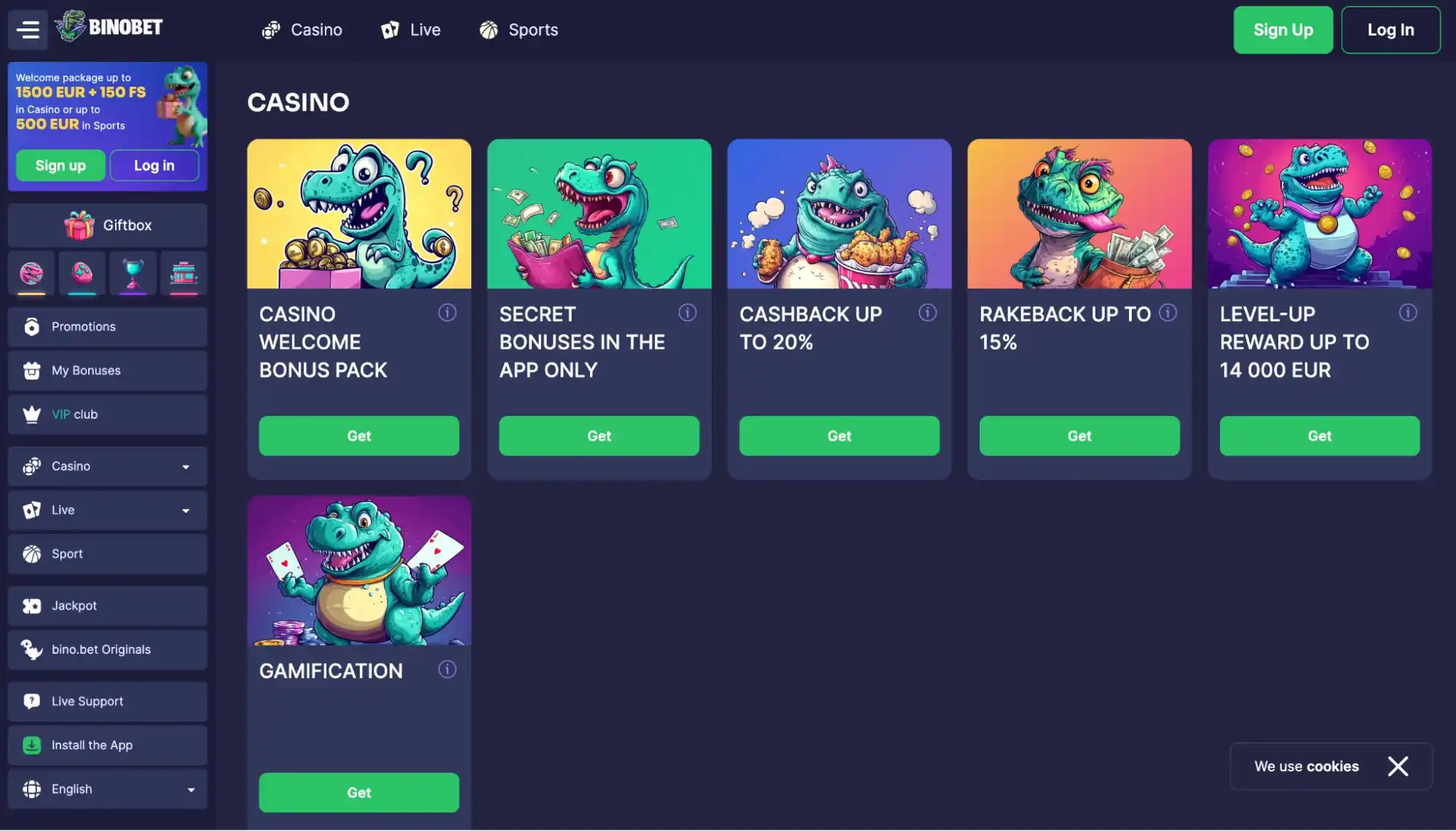Open the hamburger menu icon
Screen dimensions: 1456x831
(28, 30)
